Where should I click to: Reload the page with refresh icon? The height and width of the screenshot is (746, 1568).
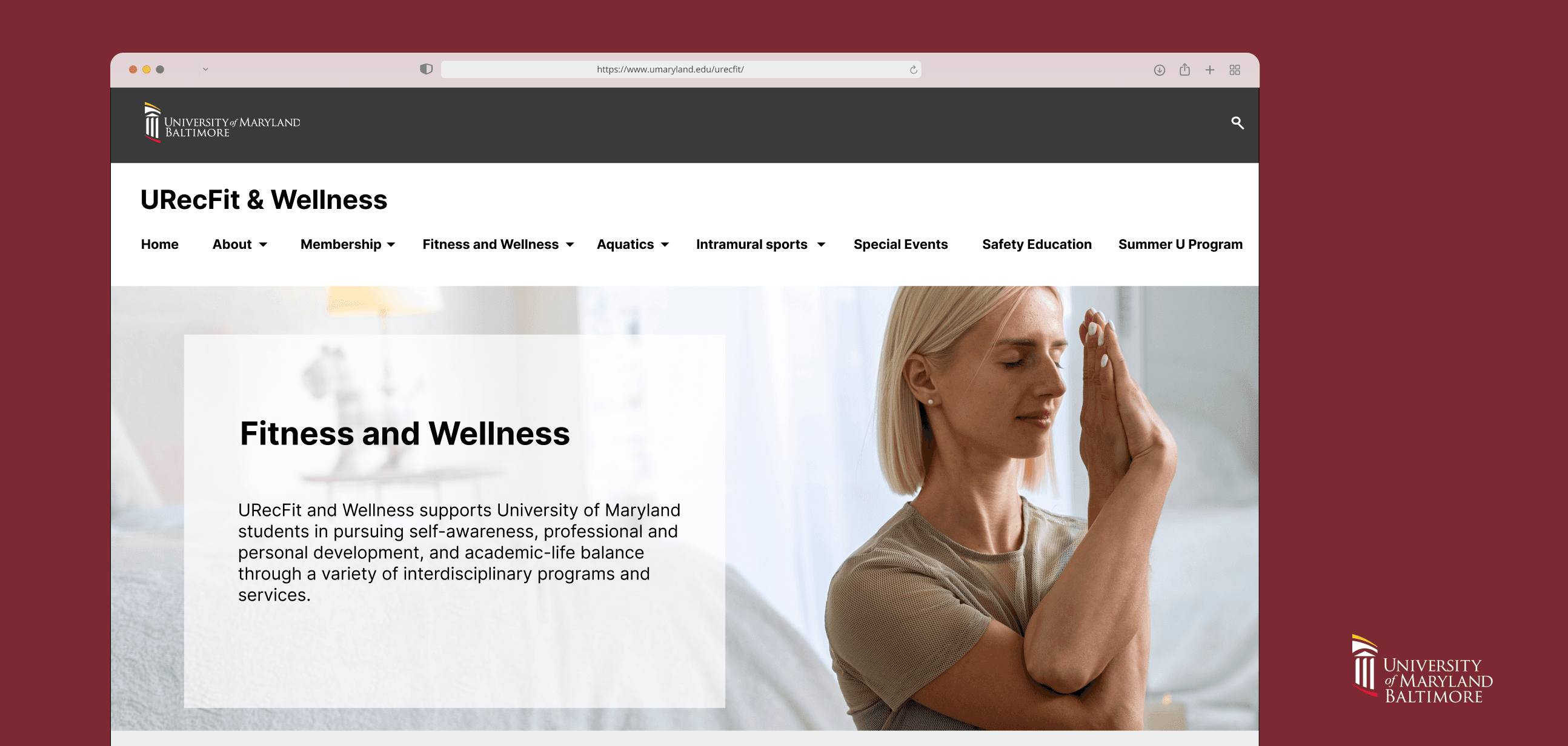[913, 70]
